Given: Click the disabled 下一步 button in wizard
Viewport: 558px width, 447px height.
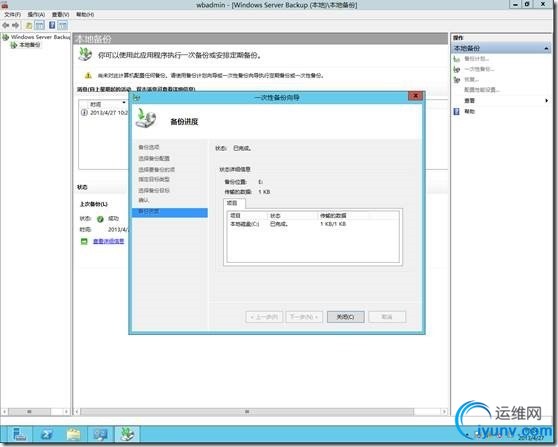Looking at the screenshot, I should coord(304,317).
